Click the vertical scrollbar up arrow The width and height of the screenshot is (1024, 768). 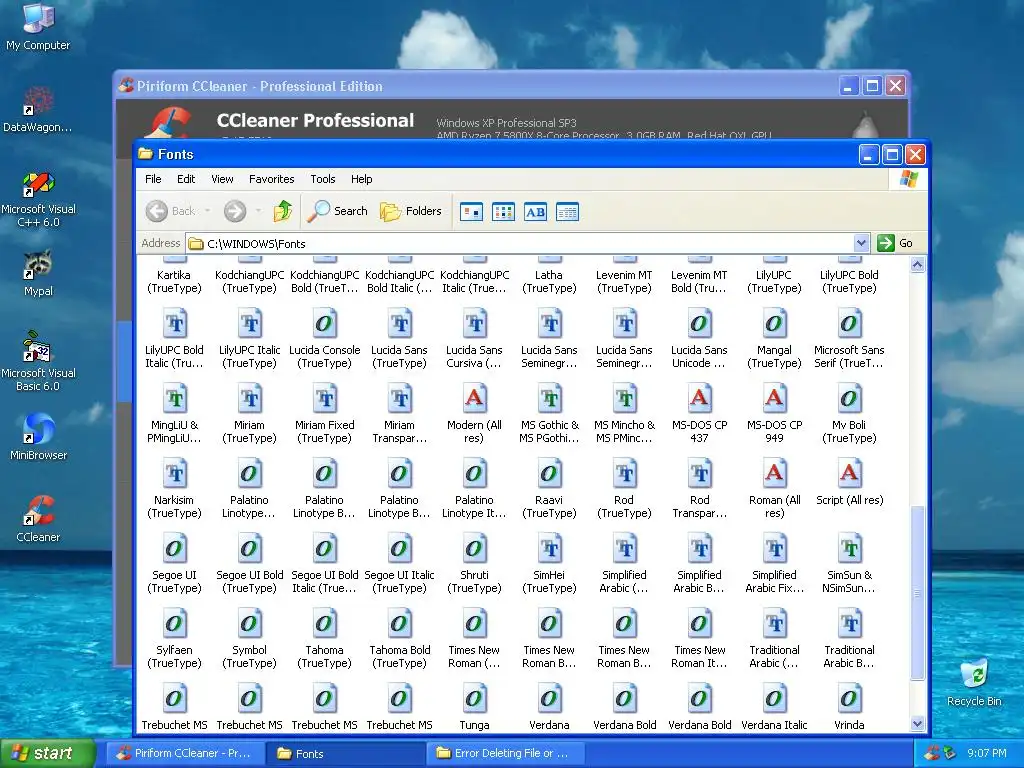coord(918,264)
